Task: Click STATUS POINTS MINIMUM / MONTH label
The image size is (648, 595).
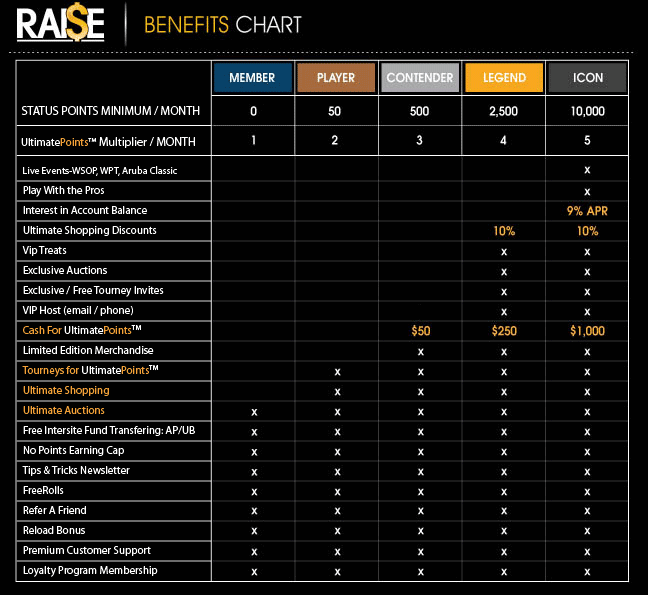Action: coord(110,111)
